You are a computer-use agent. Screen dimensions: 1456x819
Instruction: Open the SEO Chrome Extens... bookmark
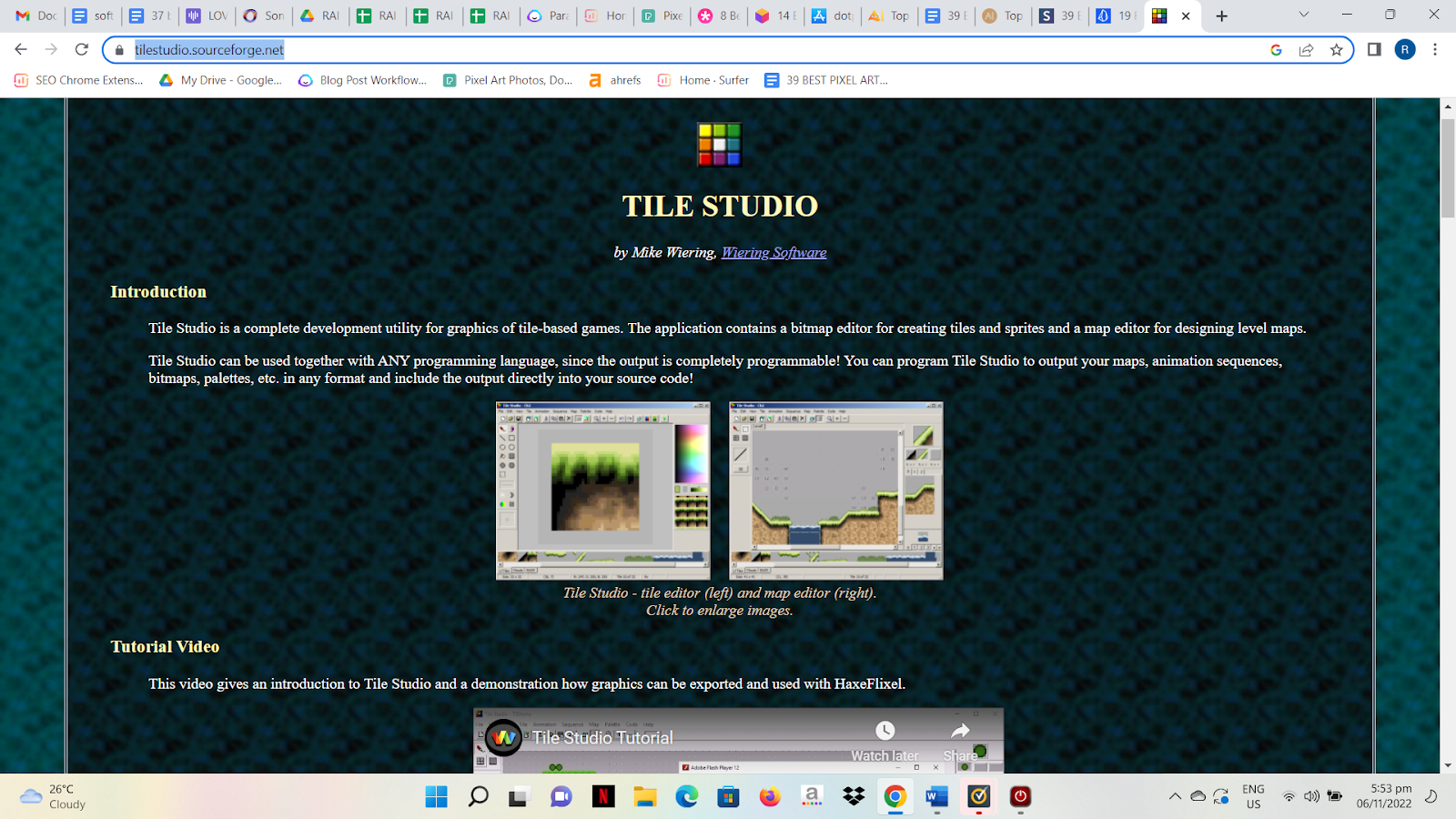78,80
